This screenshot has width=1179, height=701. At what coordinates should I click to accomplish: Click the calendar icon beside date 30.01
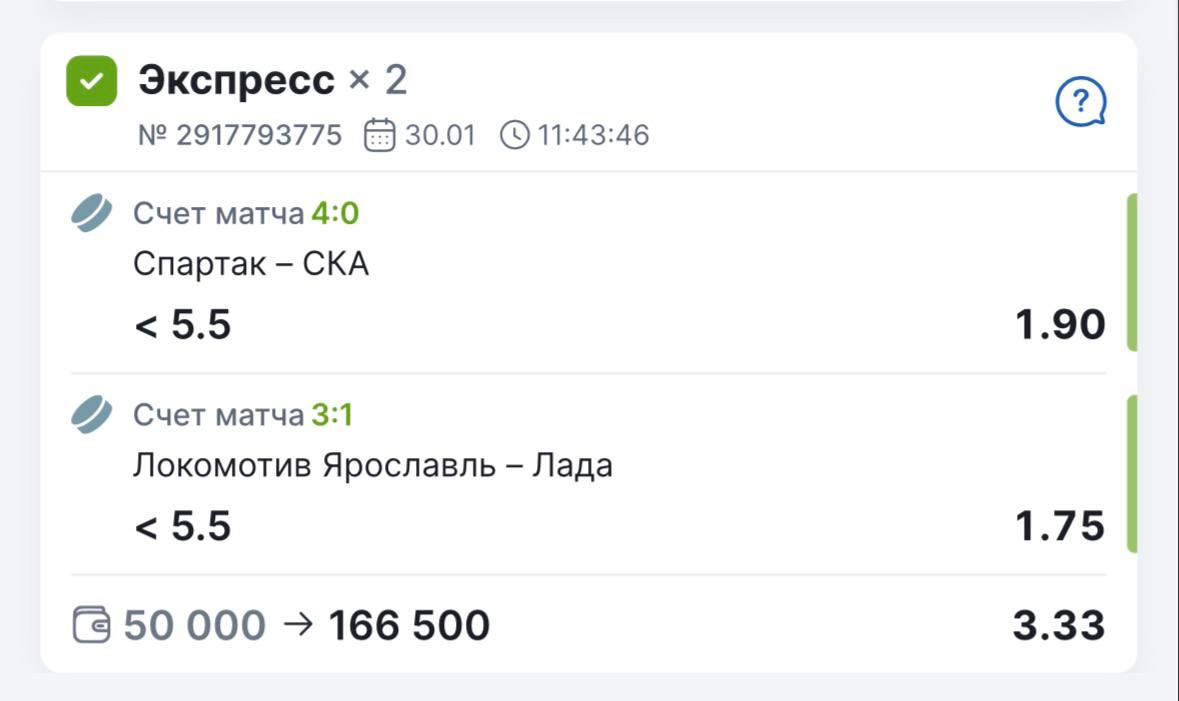tap(379, 134)
